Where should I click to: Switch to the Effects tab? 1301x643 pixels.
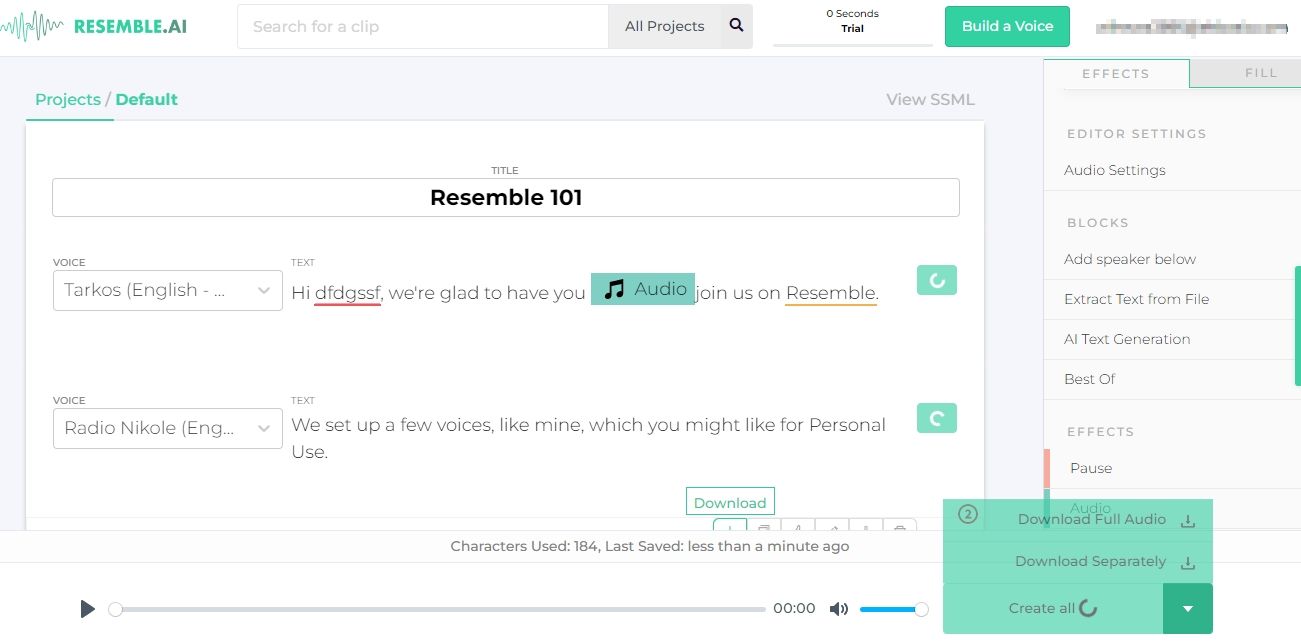(1116, 73)
